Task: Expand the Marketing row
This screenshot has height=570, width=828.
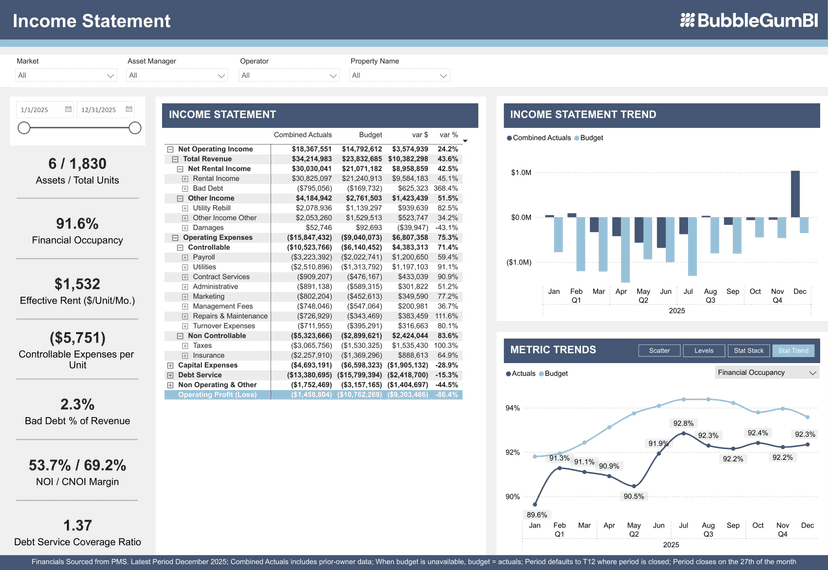Action: click(x=185, y=297)
